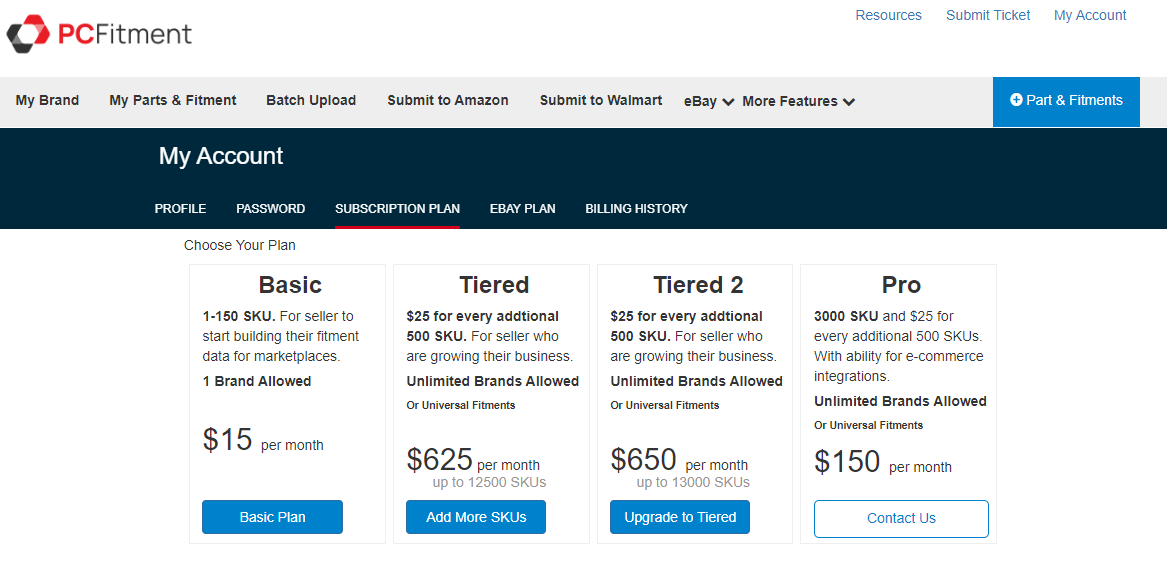Choose the Basic Plan button
This screenshot has height=583, width=1167.
pyautogui.click(x=272, y=517)
